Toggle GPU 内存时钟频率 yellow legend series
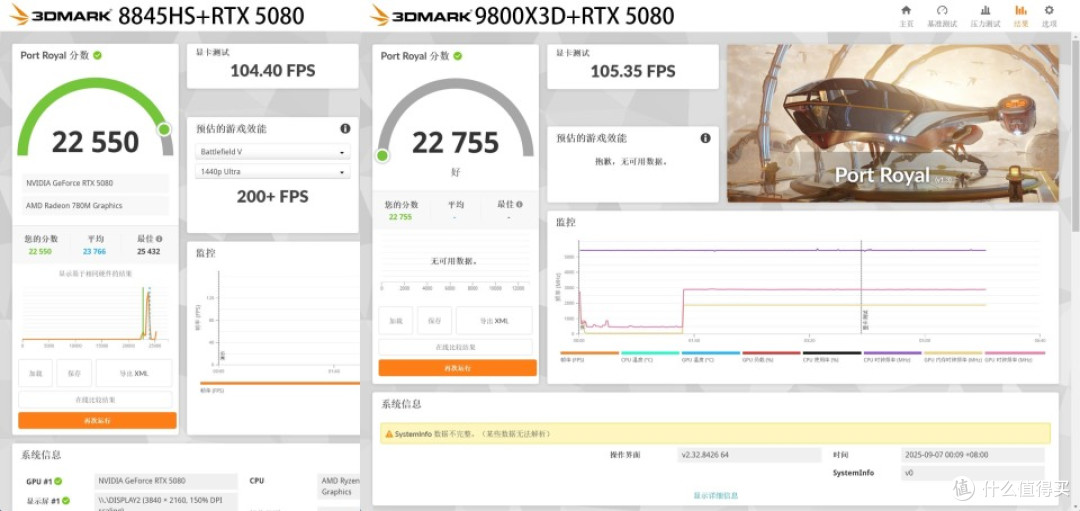 [x=953, y=356]
